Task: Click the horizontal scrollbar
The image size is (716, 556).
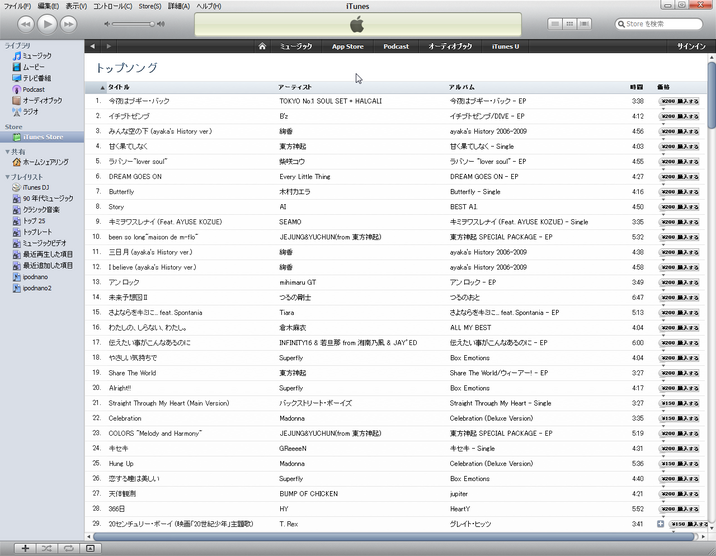Action: coord(393,537)
